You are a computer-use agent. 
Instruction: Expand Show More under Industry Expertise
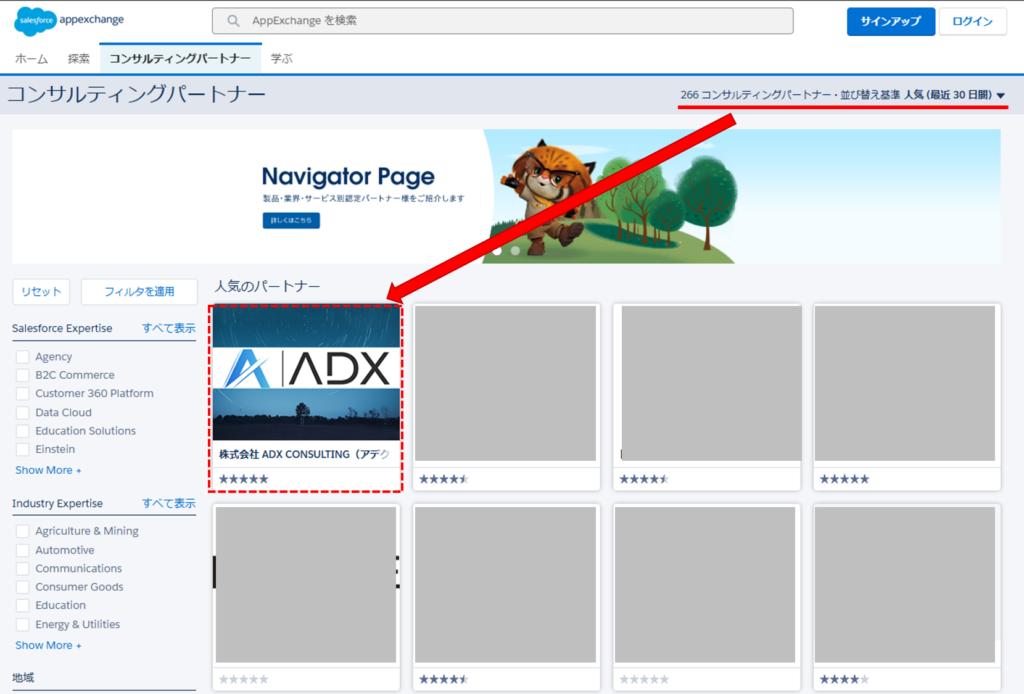click(48, 645)
